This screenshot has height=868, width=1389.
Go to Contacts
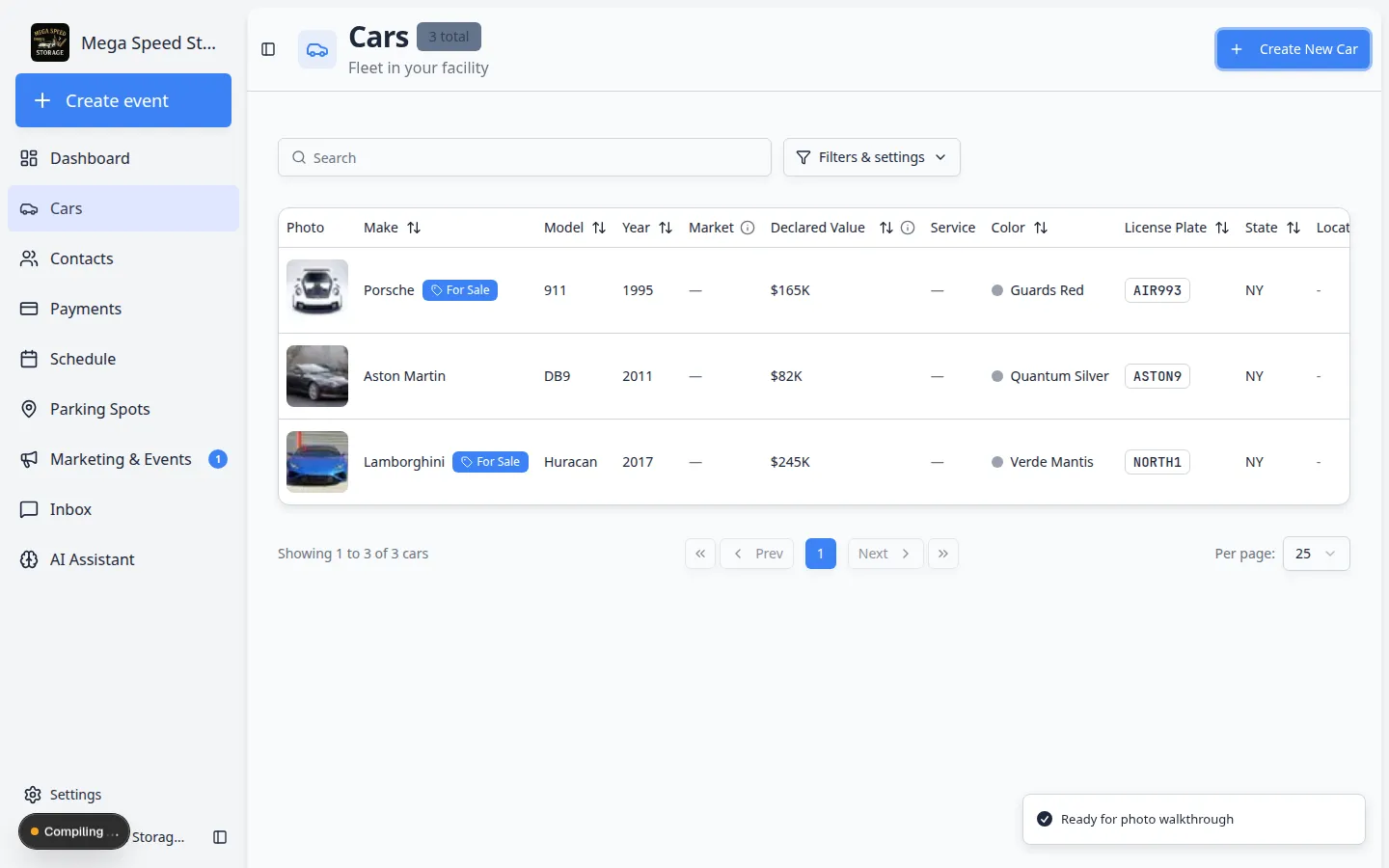123,258
